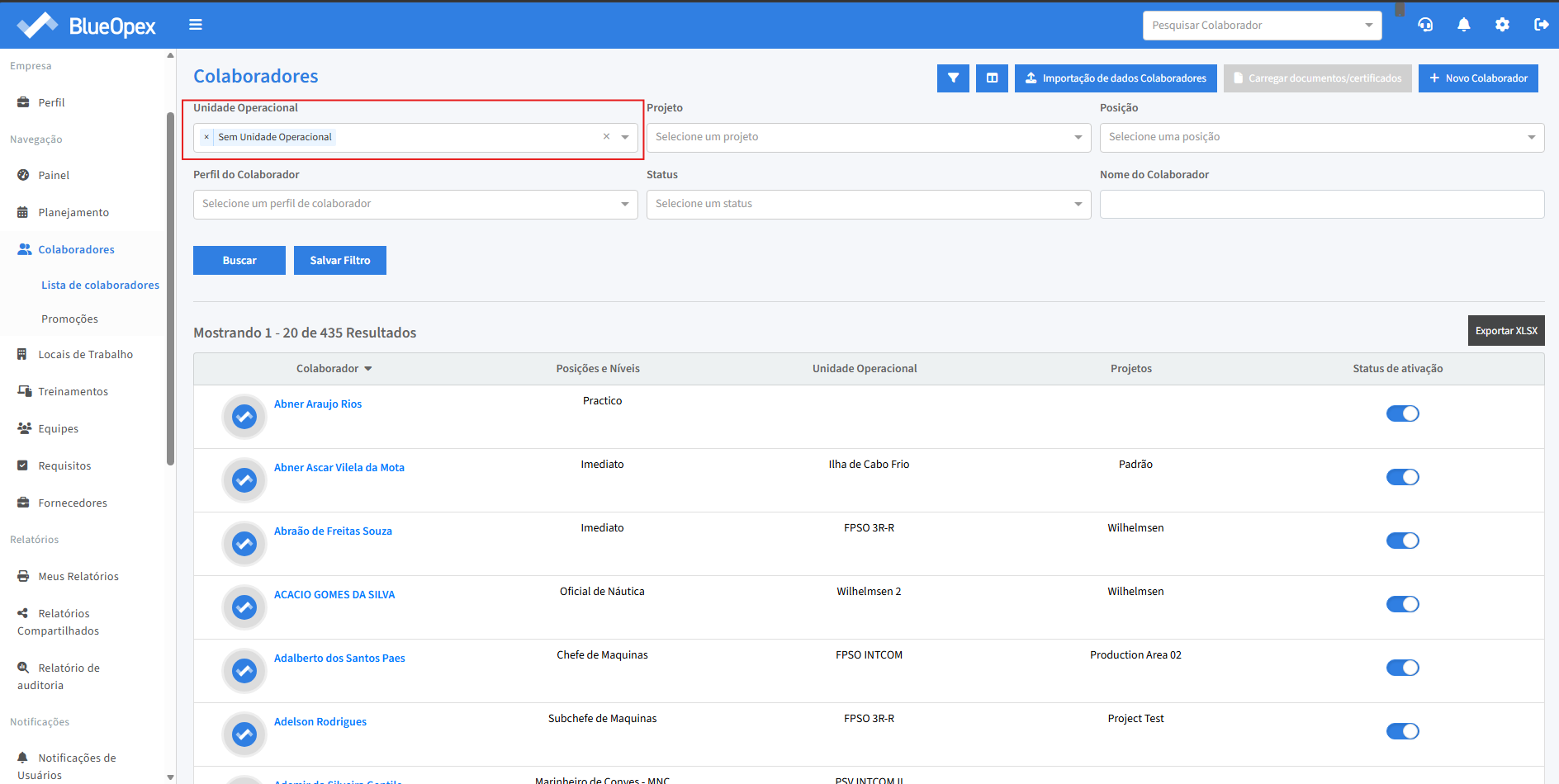
Task: Click the filter funnel button
Action: (x=953, y=78)
